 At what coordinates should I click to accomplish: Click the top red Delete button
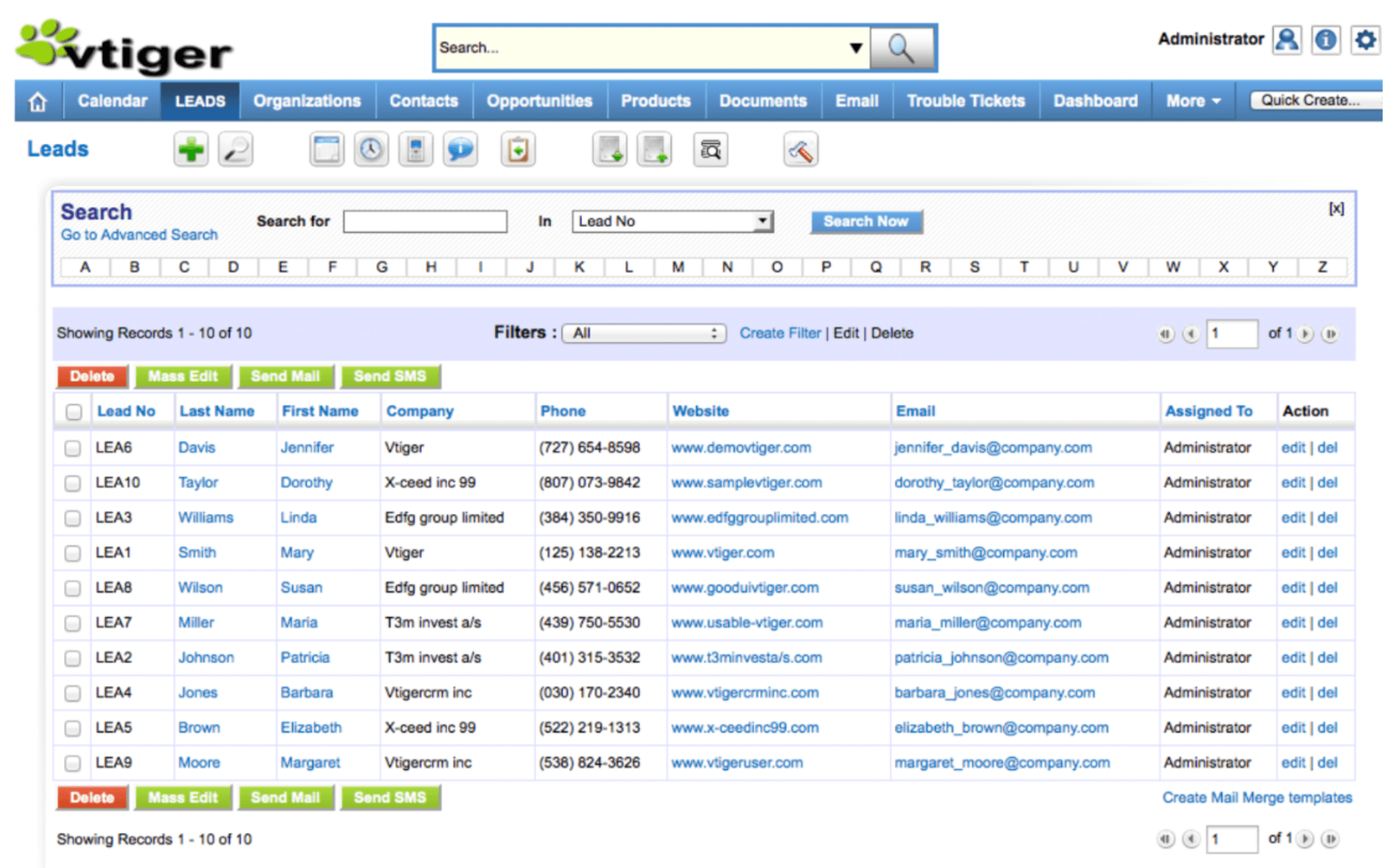tap(92, 377)
